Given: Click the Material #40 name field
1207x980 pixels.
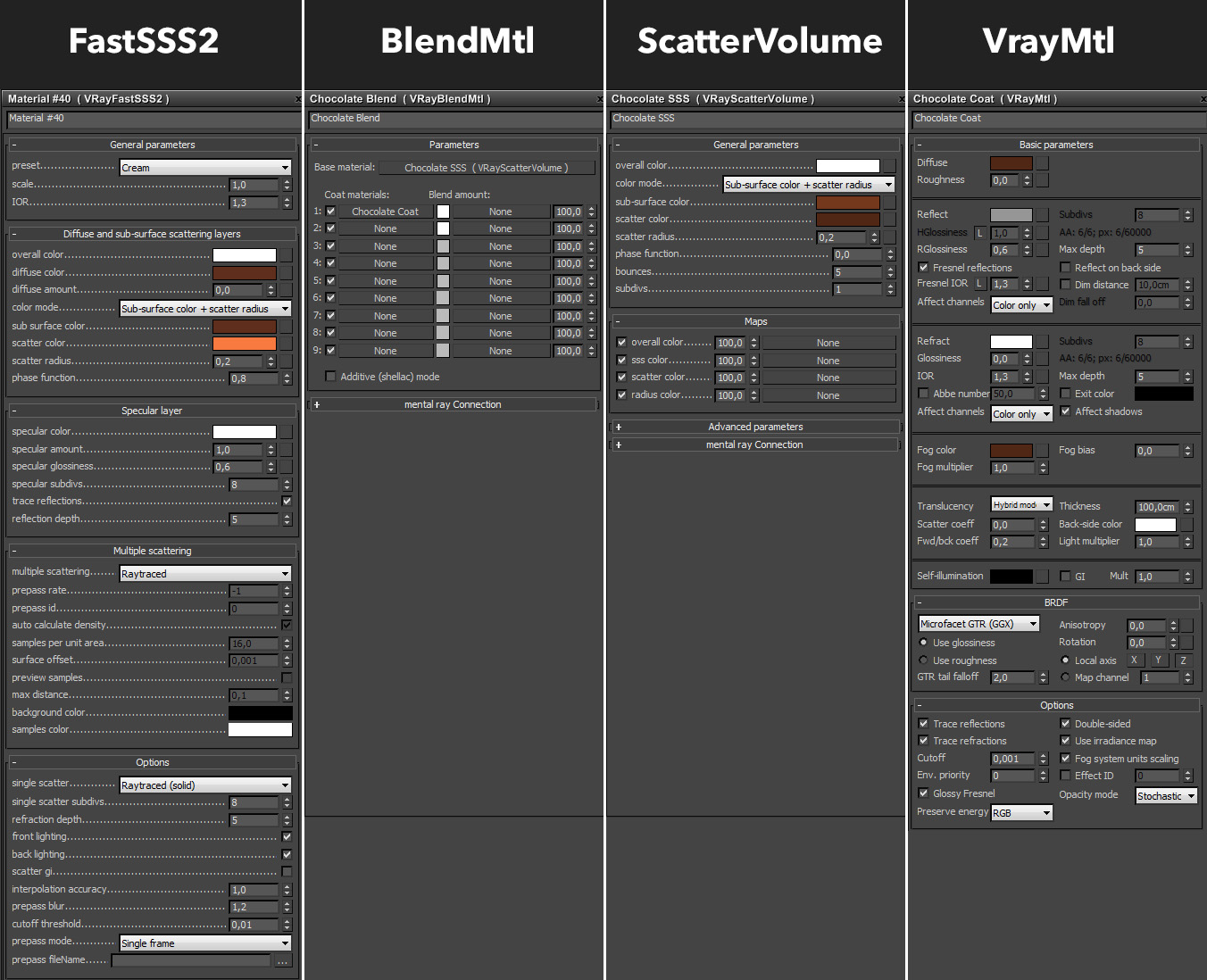Looking at the screenshot, I should click(154, 119).
